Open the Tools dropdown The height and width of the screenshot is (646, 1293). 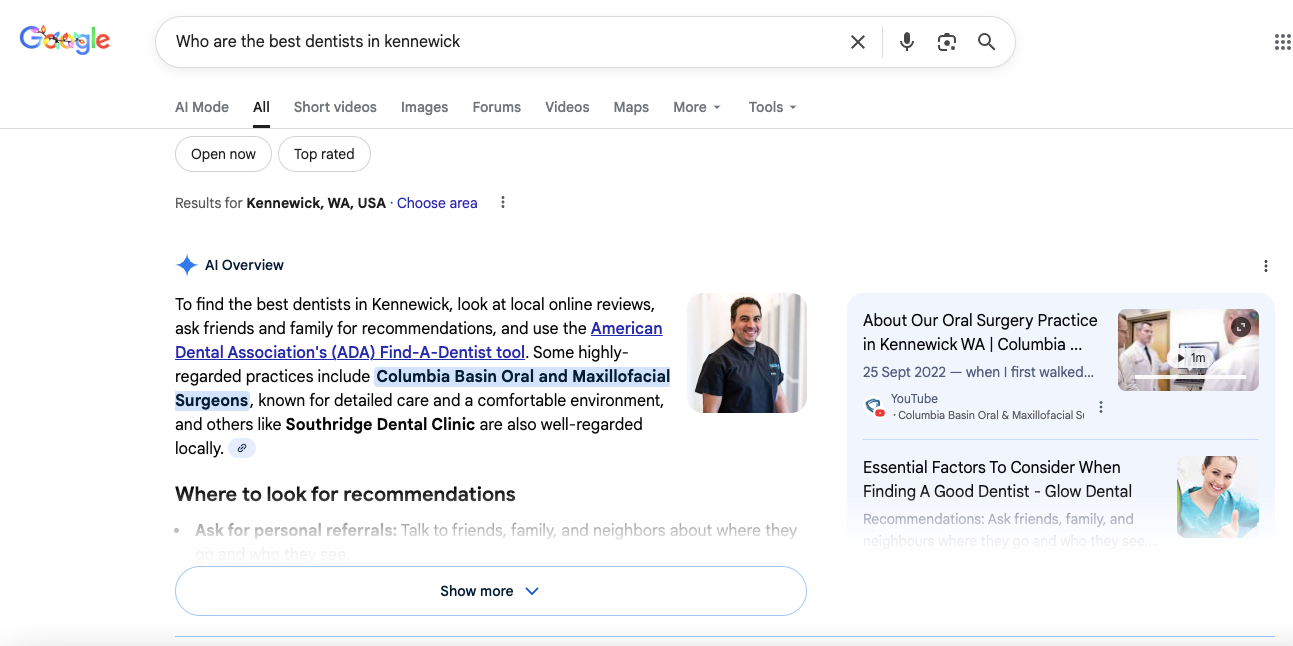tap(771, 107)
